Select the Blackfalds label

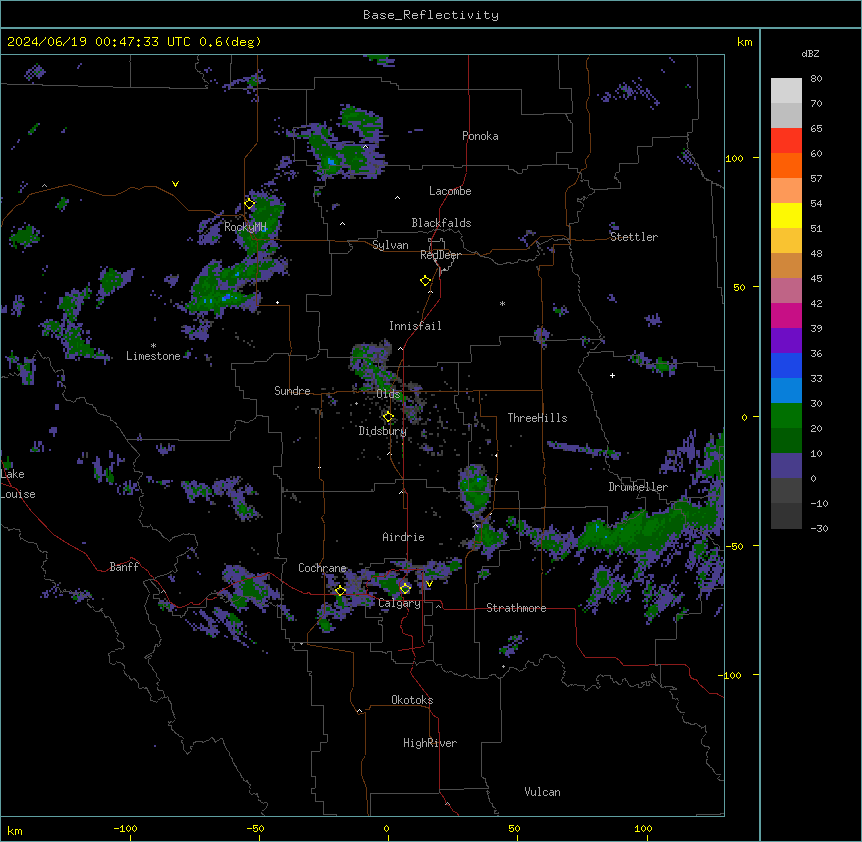coord(441,223)
